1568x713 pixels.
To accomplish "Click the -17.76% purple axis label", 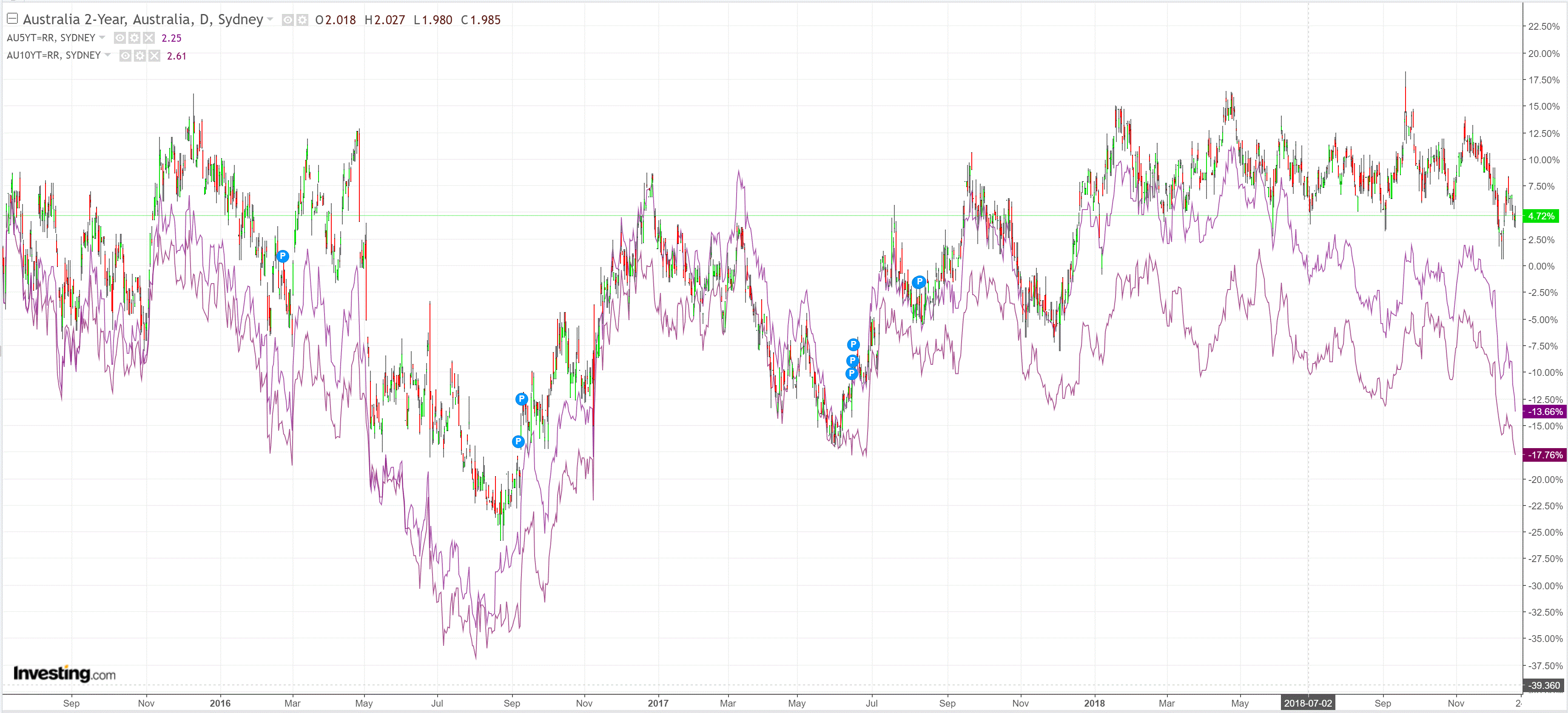I will 1544,455.
